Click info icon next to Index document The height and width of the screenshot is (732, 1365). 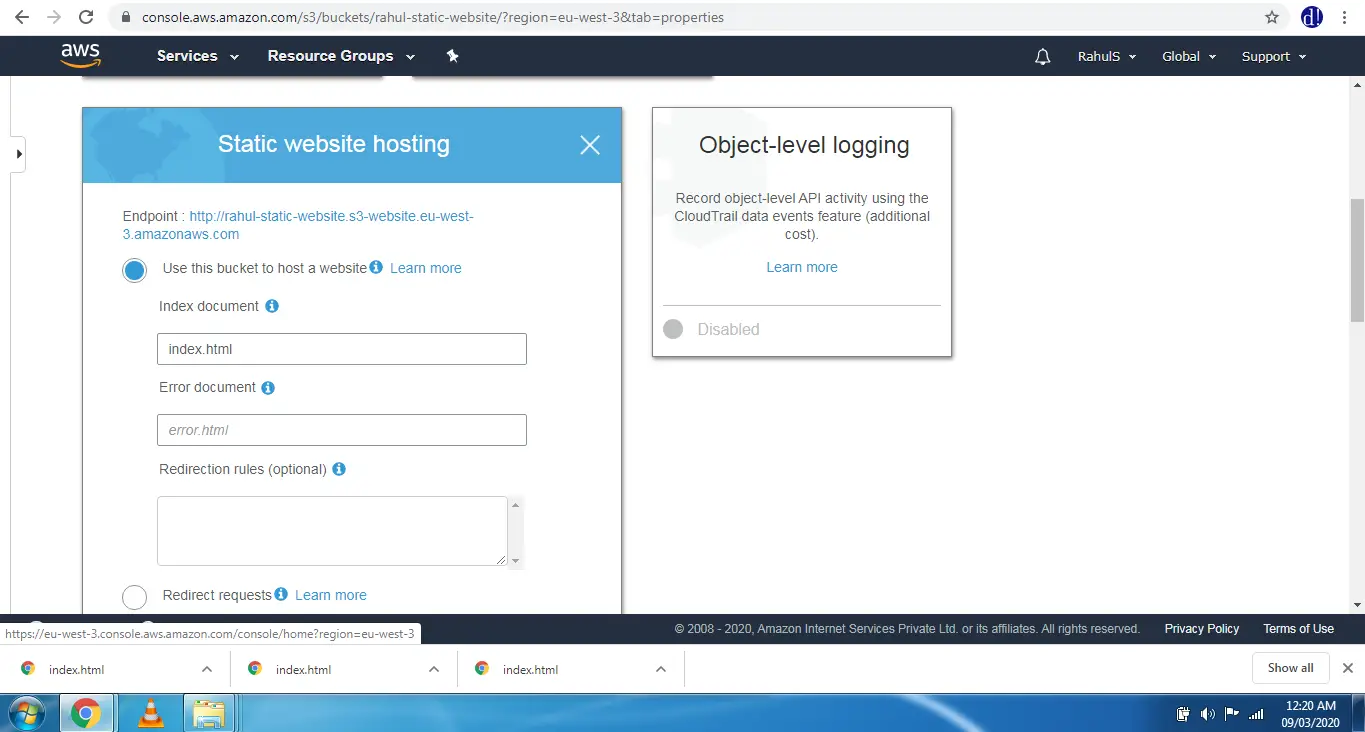point(272,306)
